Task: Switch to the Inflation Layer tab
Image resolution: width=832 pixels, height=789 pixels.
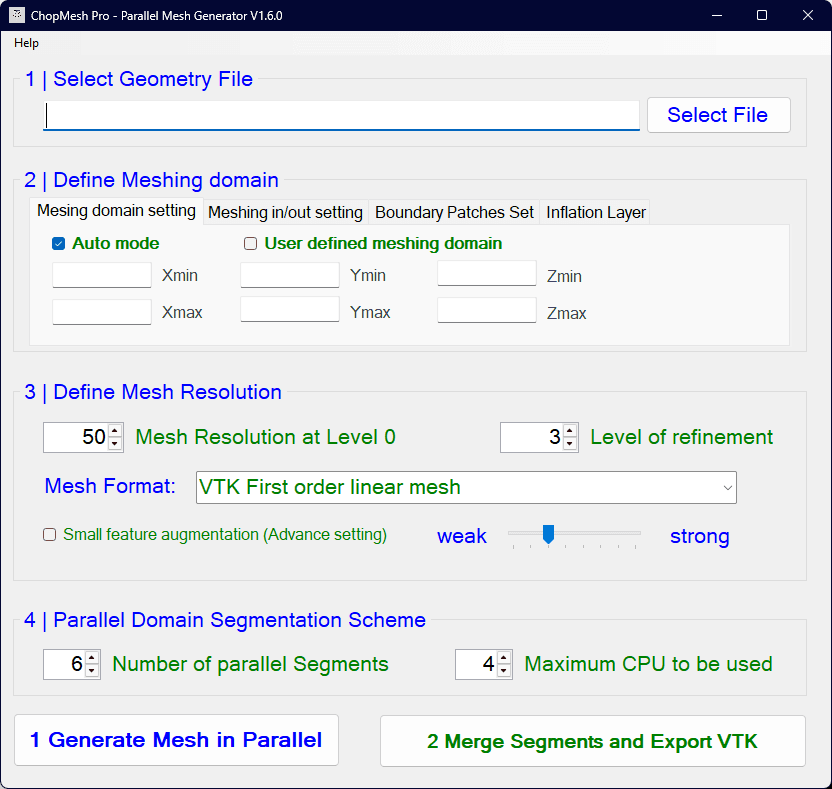Action: 595,212
